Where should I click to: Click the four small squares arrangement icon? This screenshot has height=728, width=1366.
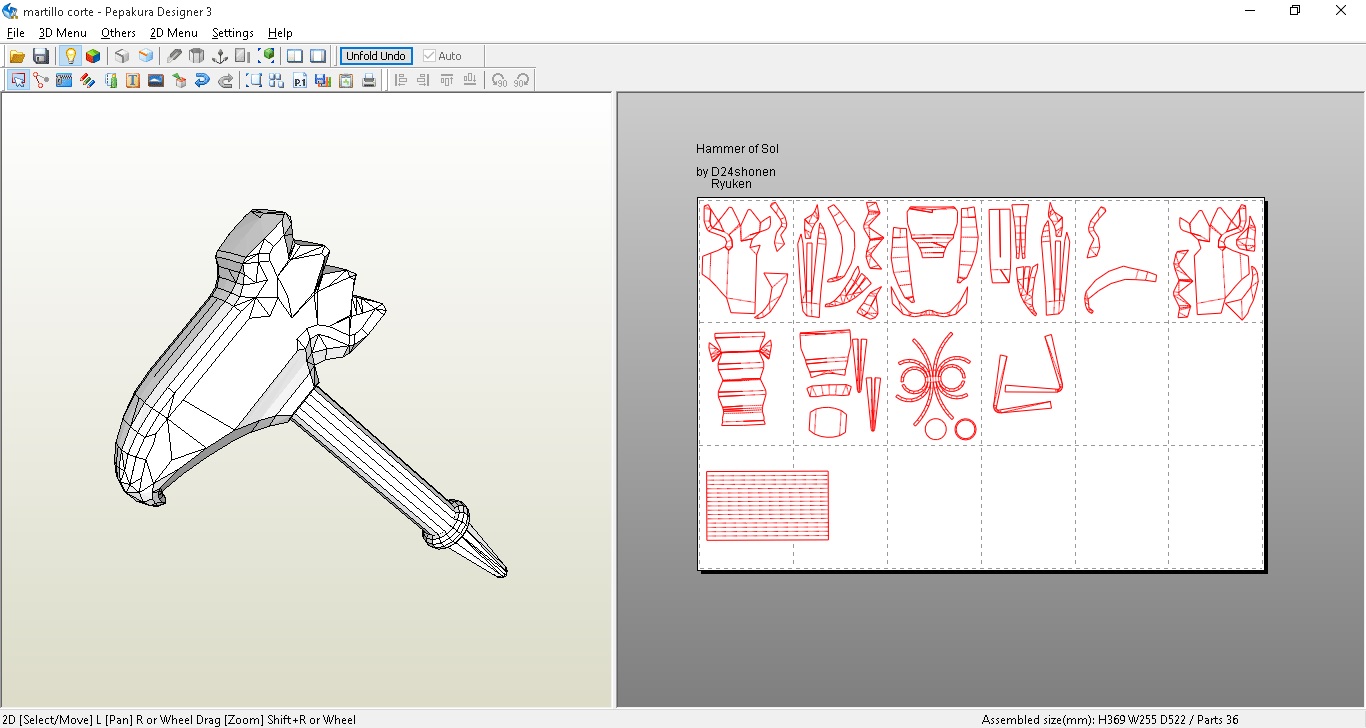277,80
